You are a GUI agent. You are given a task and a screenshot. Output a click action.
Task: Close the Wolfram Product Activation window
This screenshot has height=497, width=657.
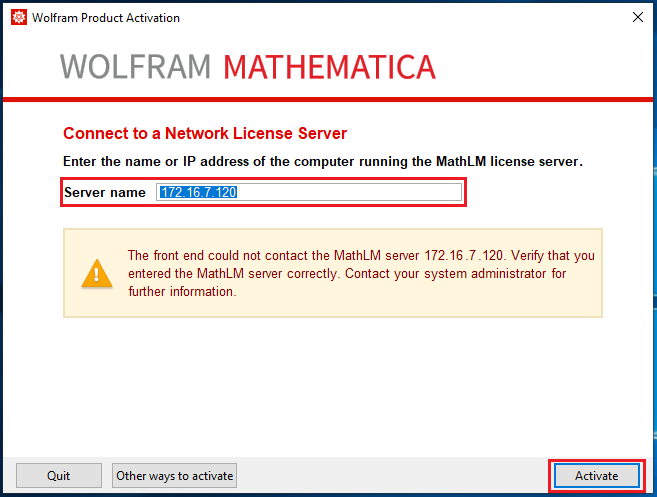(x=637, y=17)
